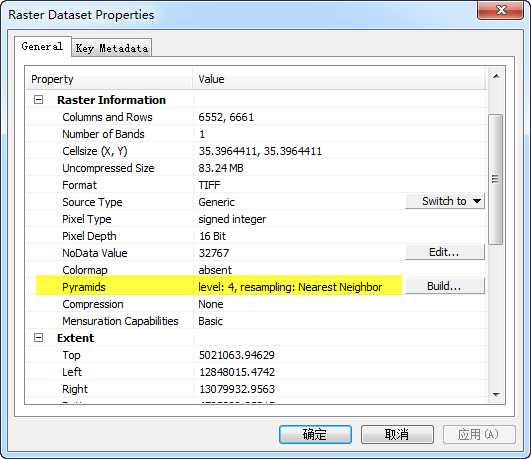Viewport: 531px width, 459px height.
Task: Select the highlighted Pyramids property
Action: point(84,287)
